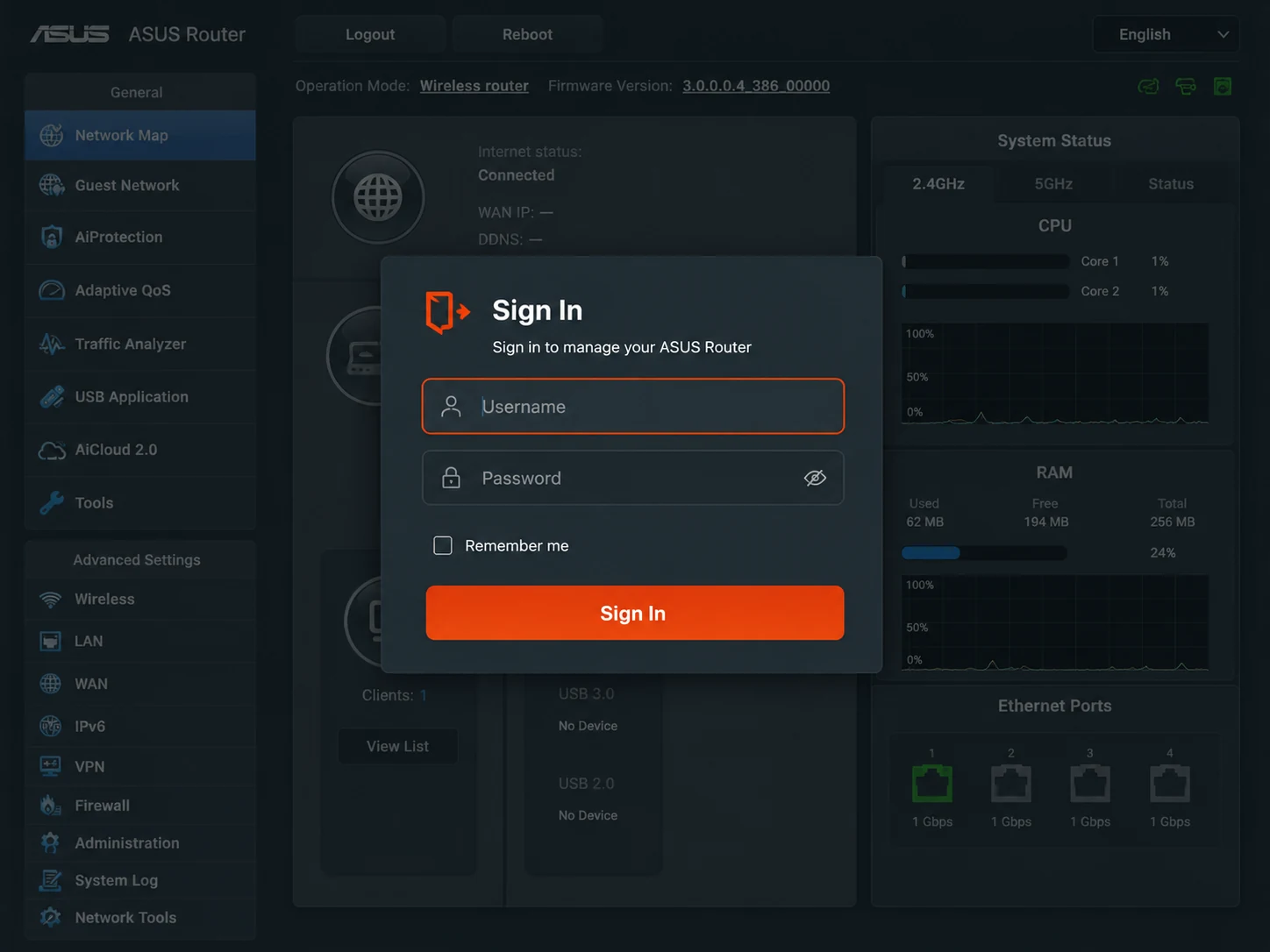
Task: Click the Firewall flame icon
Action: point(51,805)
